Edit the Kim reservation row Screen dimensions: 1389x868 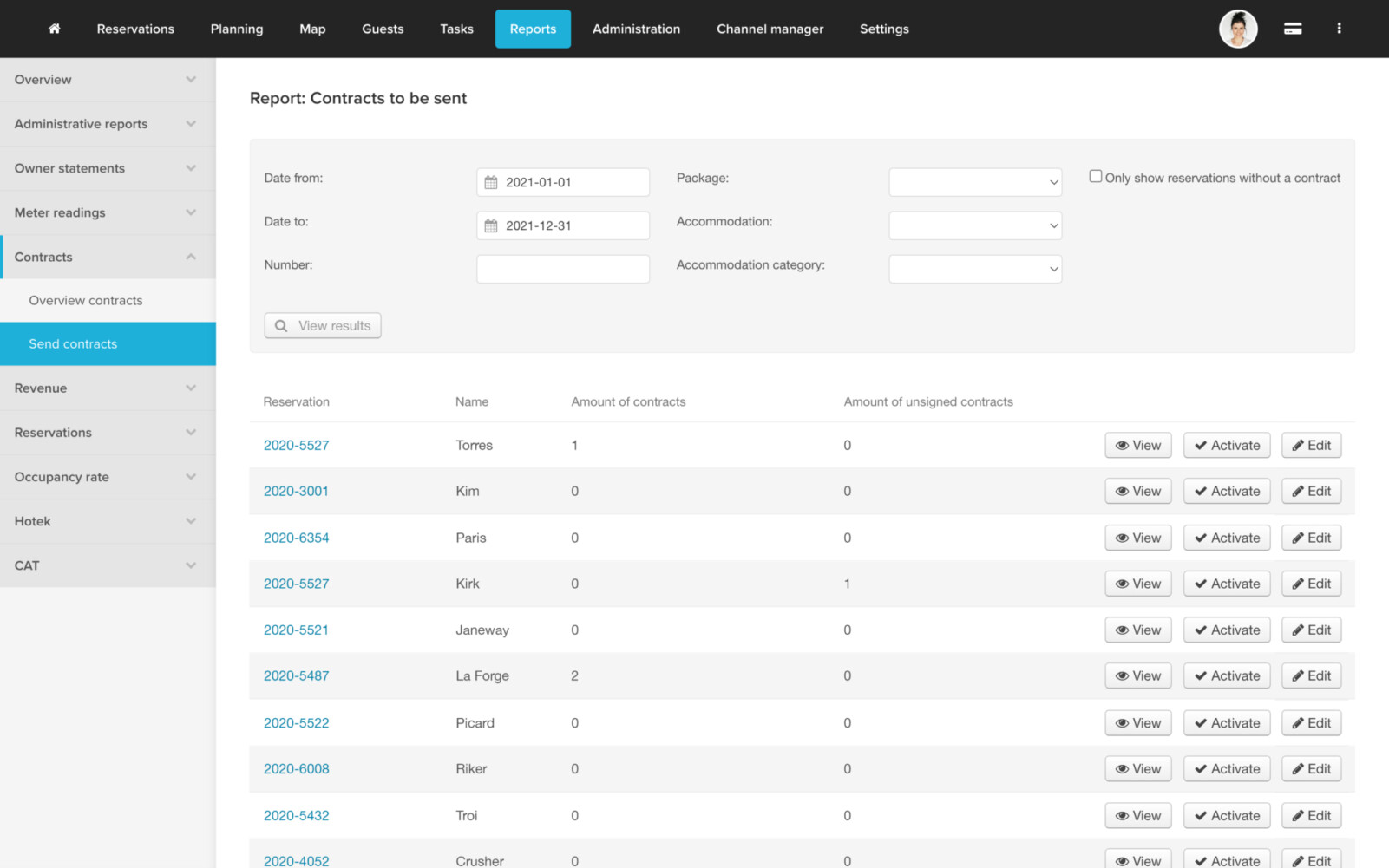click(1311, 492)
